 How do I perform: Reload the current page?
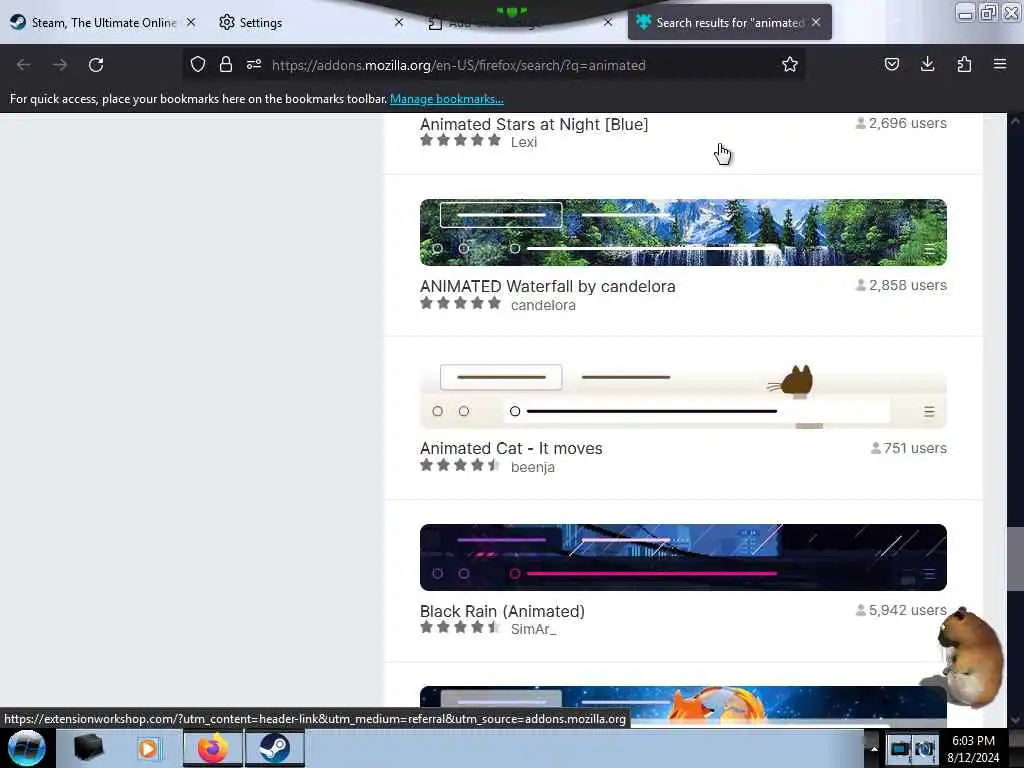[x=96, y=65]
